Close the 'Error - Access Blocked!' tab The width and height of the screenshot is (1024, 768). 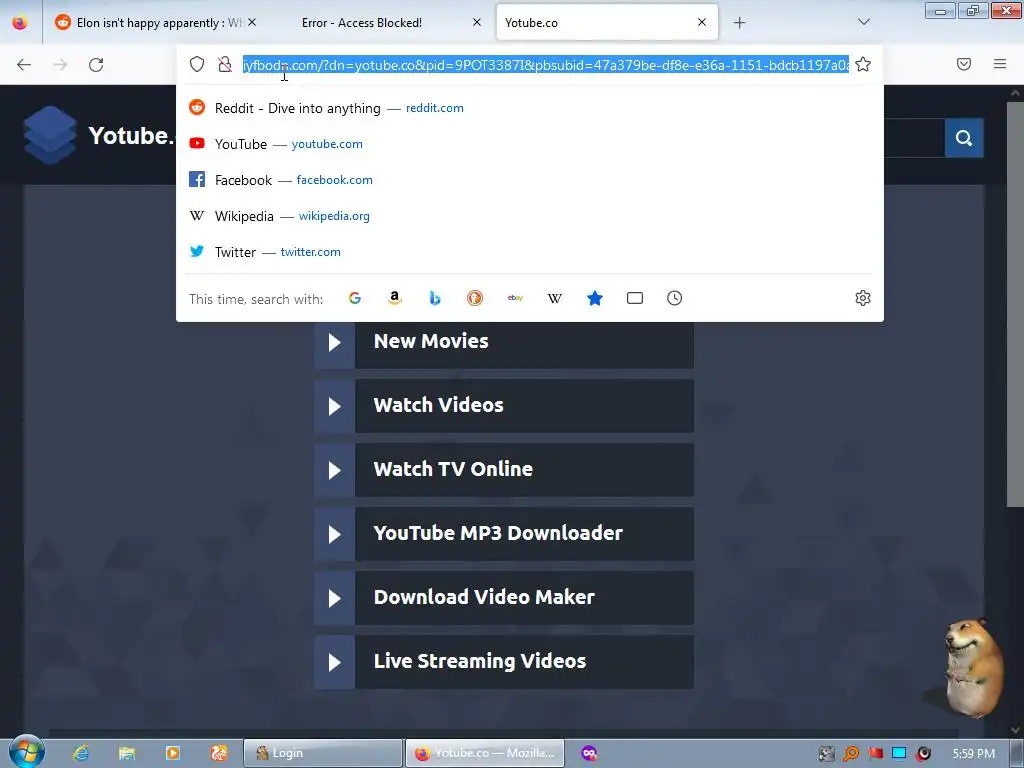(477, 22)
